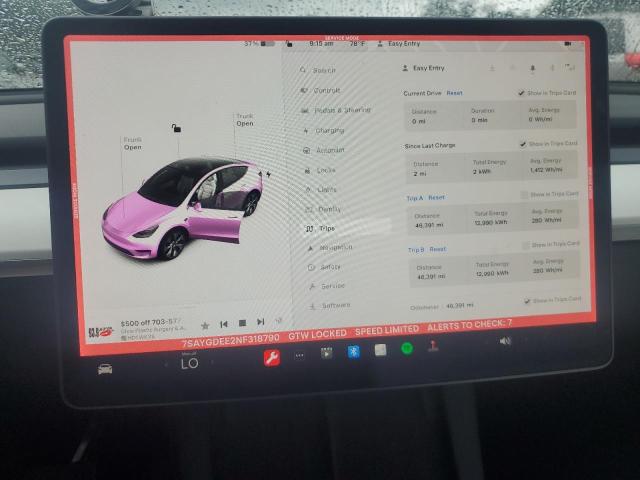
Task: Tap the car icon in the bottom bar
Action: (x=105, y=369)
